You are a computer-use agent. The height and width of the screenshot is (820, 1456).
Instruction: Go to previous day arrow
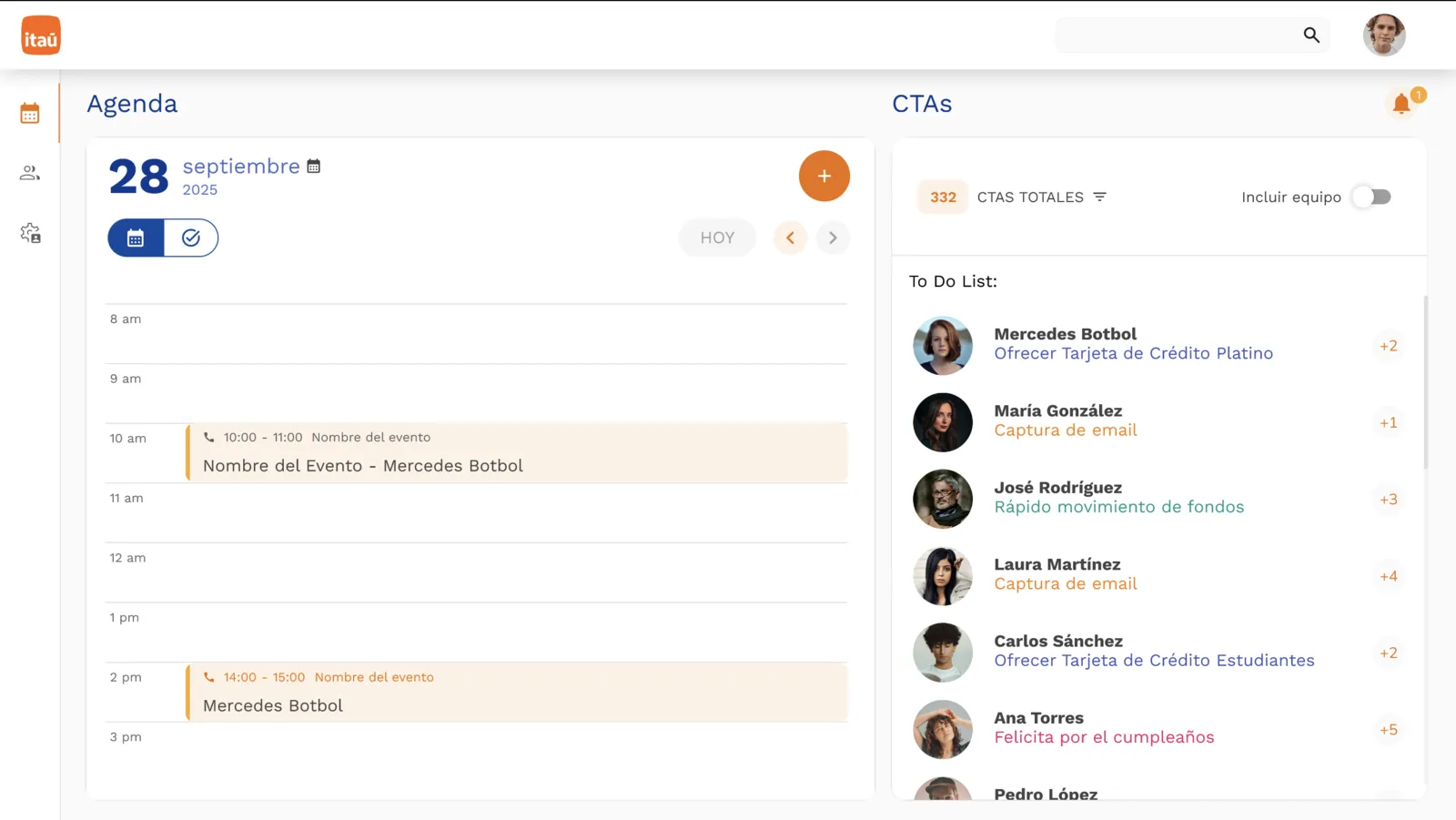pyautogui.click(x=790, y=238)
